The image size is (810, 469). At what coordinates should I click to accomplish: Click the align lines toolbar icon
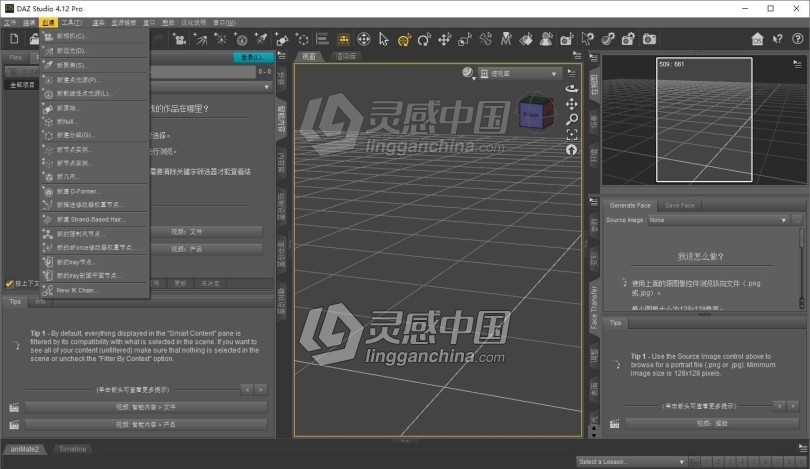[x=322, y=39]
